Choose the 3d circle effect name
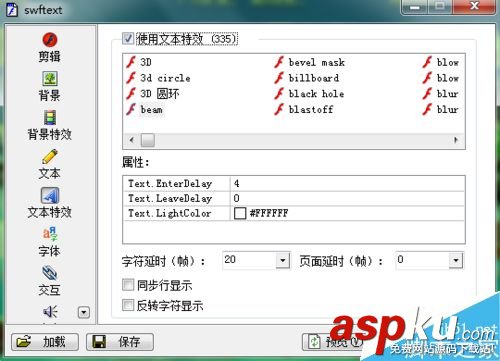This screenshot has width=500, height=361. 165,78
